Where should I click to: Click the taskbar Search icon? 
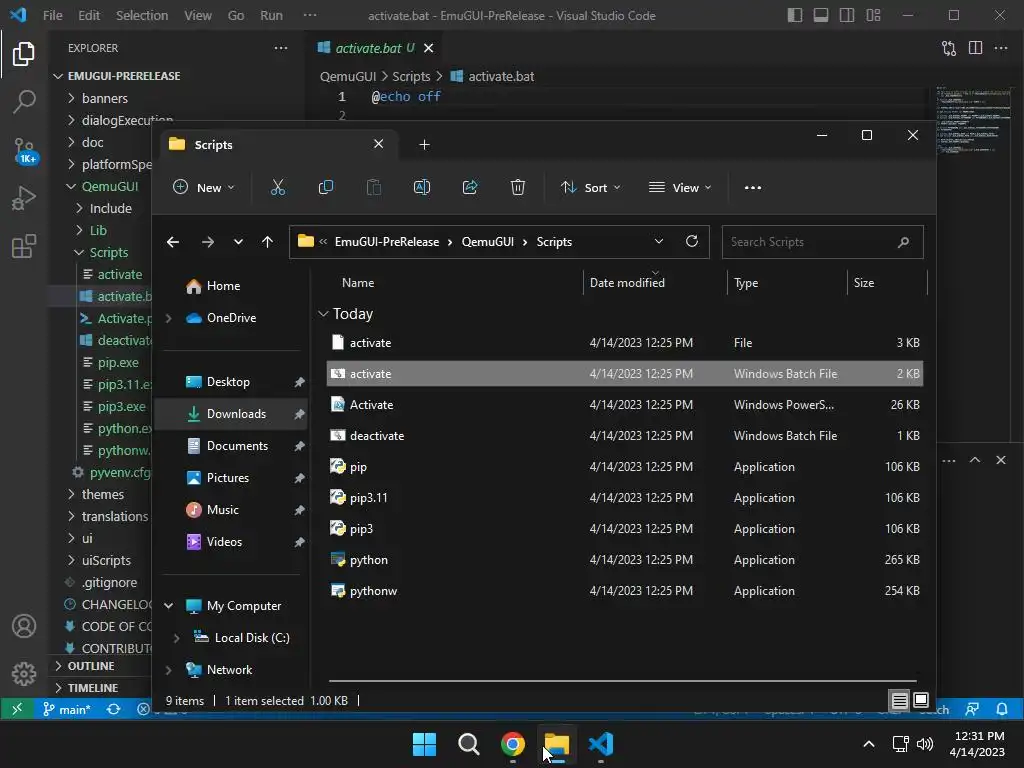click(x=468, y=744)
